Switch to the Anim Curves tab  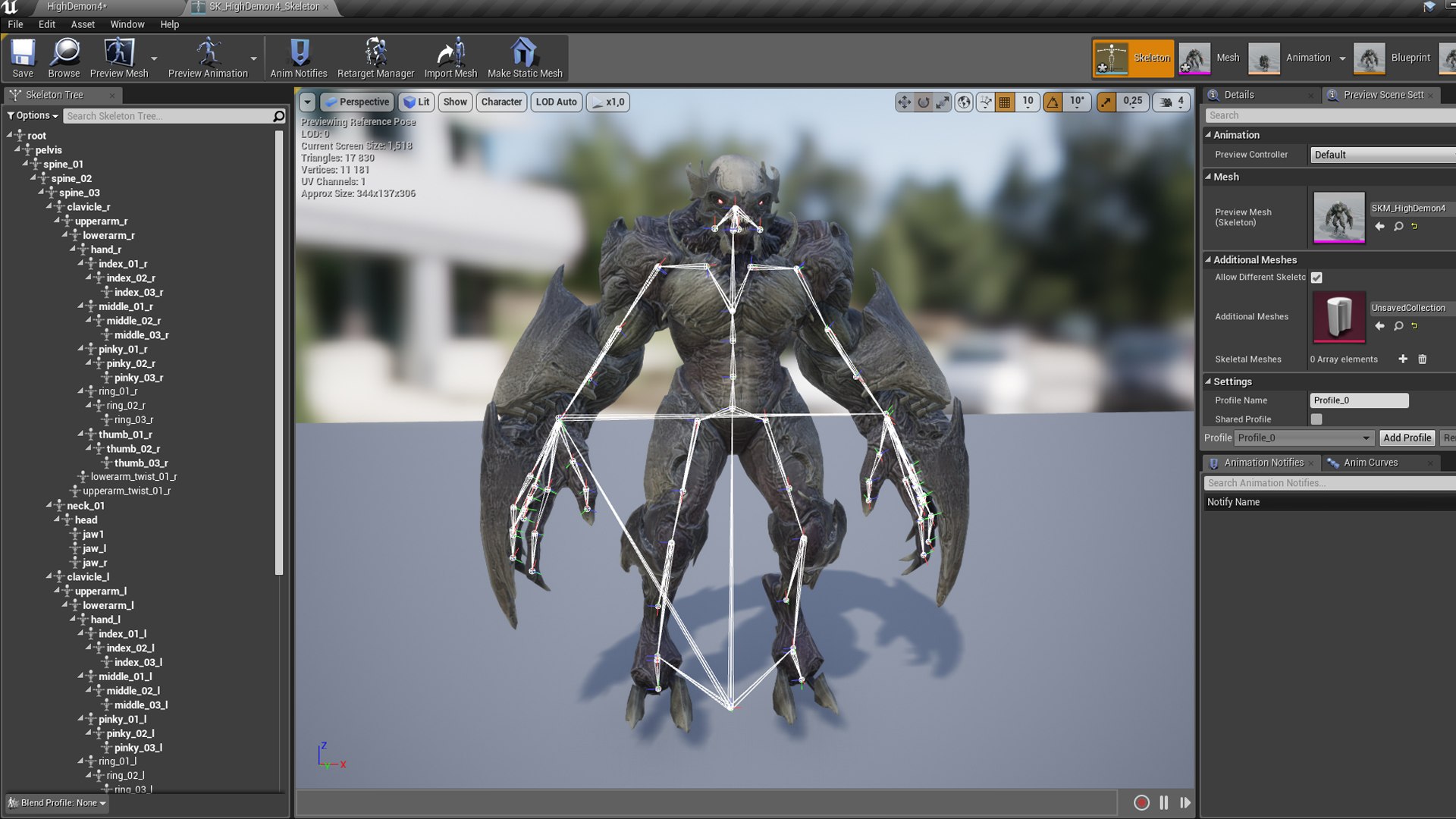[1370, 463]
